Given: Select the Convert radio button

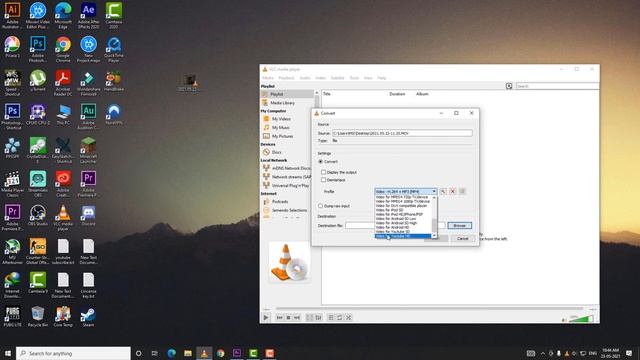Looking at the screenshot, I should coord(320,162).
